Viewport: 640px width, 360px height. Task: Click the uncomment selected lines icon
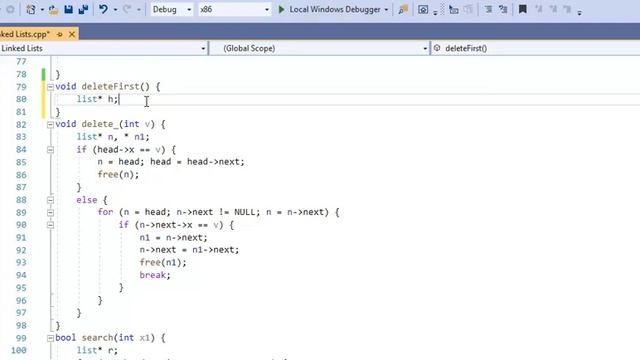(468, 9)
